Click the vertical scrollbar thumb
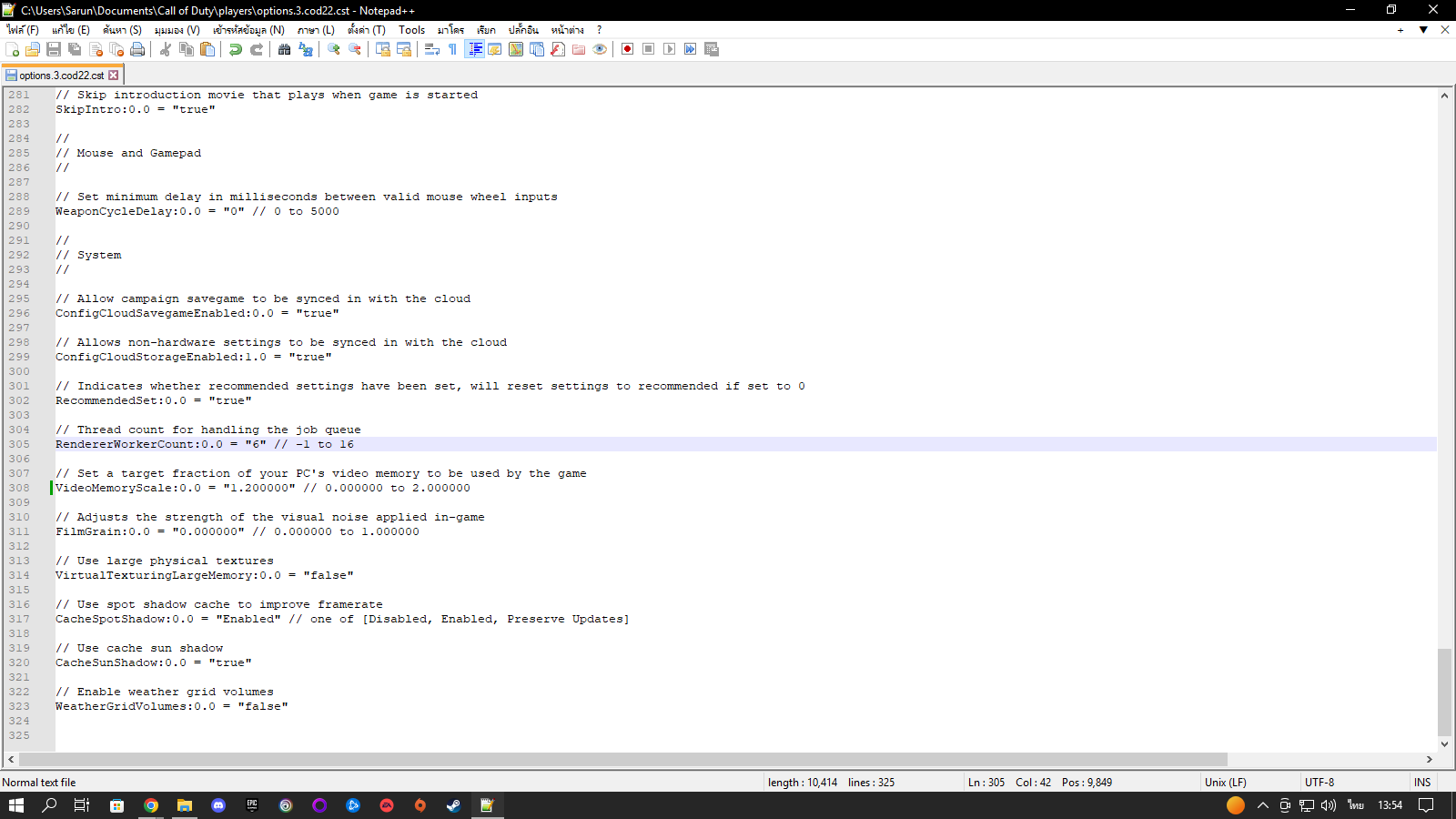The image size is (1456, 819). 1444,693
